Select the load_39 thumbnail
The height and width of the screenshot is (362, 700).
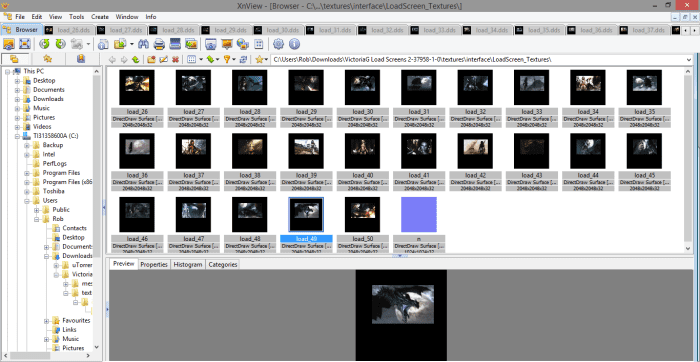(x=306, y=151)
